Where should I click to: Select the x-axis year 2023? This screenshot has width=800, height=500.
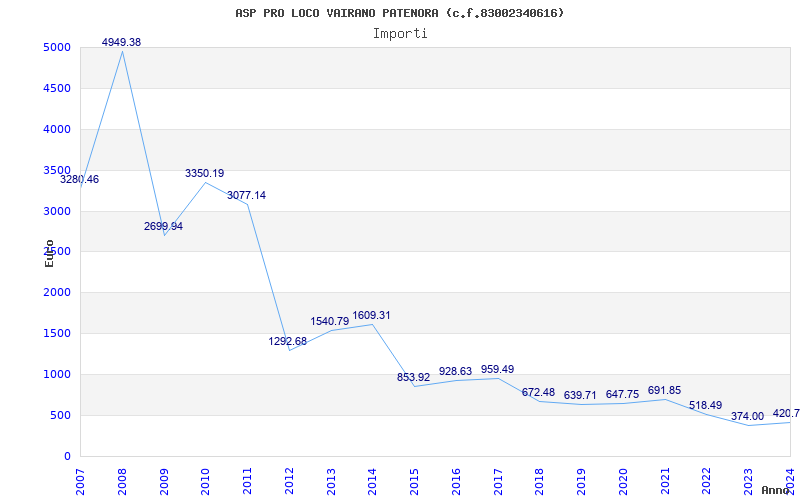tap(748, 482)
